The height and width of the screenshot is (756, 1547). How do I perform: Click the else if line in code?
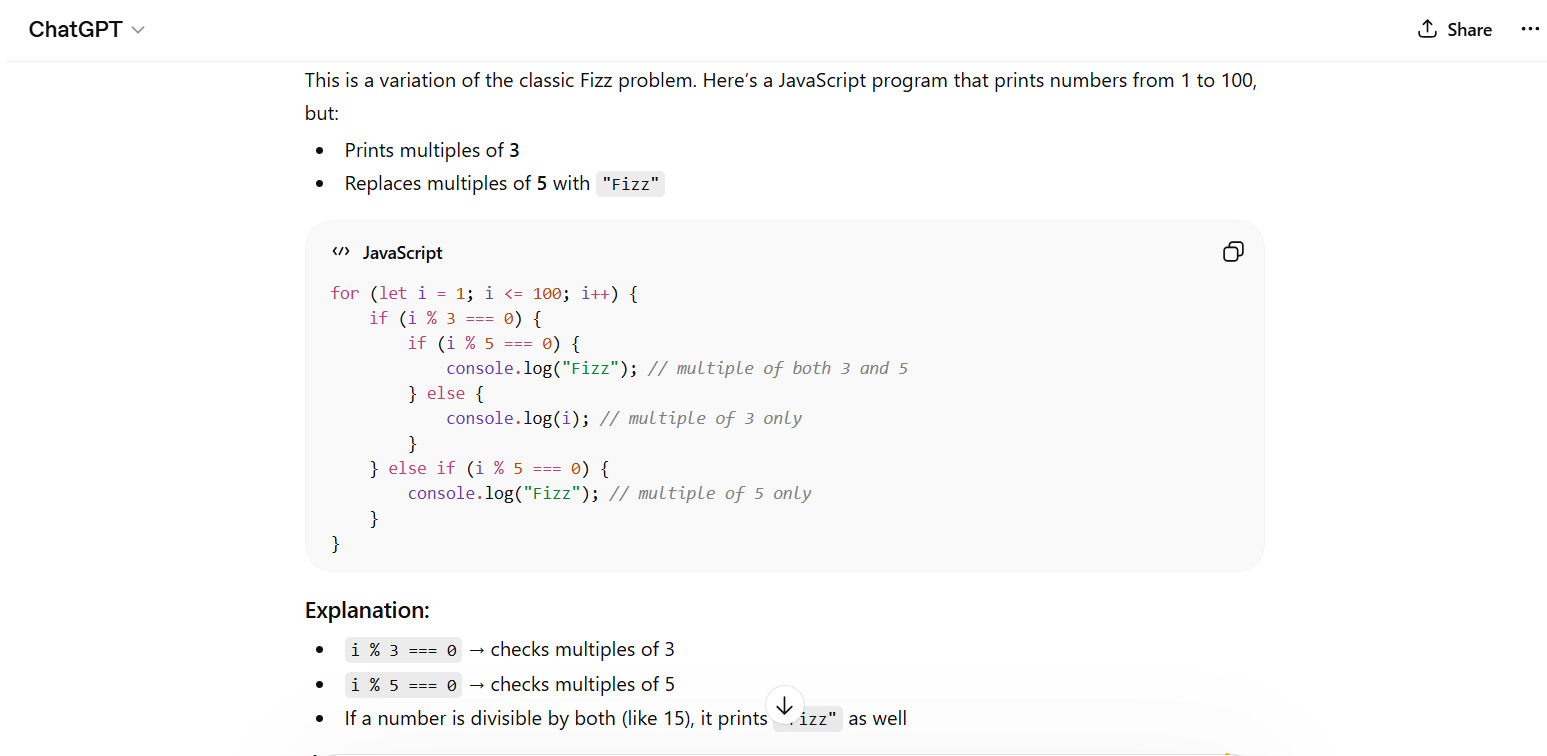488,468
